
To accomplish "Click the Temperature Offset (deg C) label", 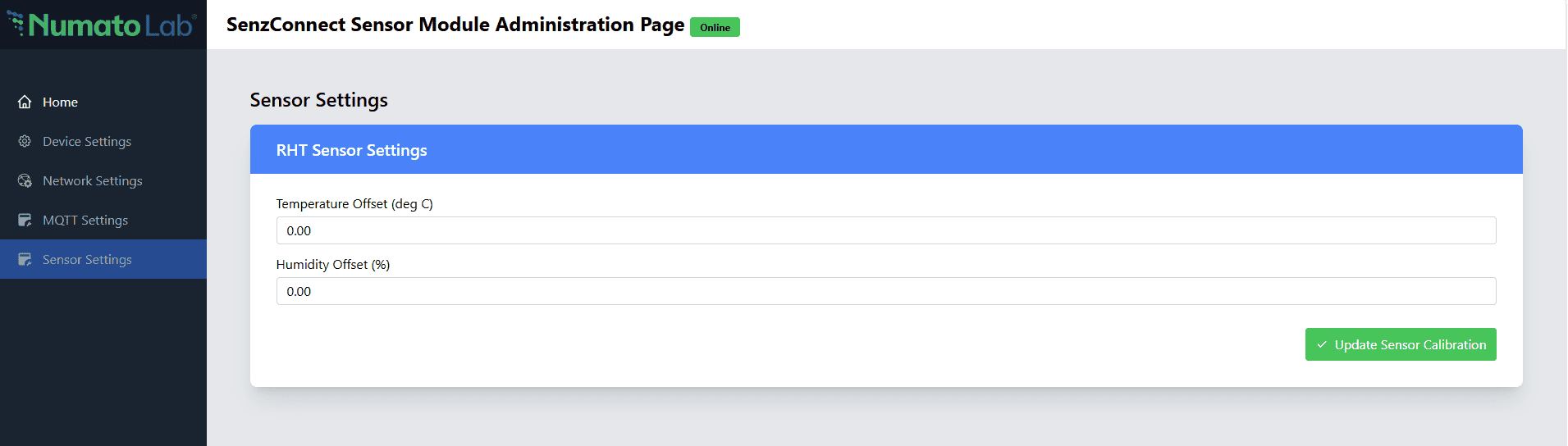I will click(x=354, y=204).
